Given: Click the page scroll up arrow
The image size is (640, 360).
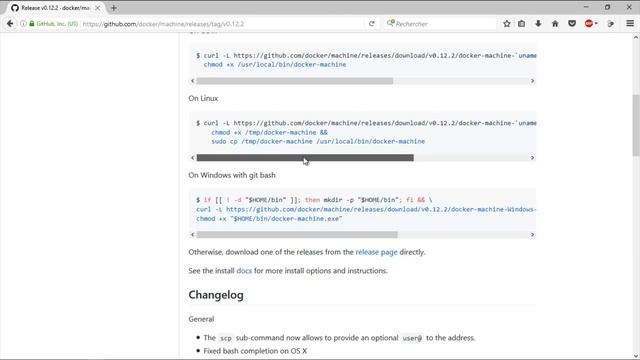Looking at the screenshot, I should 636,37.
